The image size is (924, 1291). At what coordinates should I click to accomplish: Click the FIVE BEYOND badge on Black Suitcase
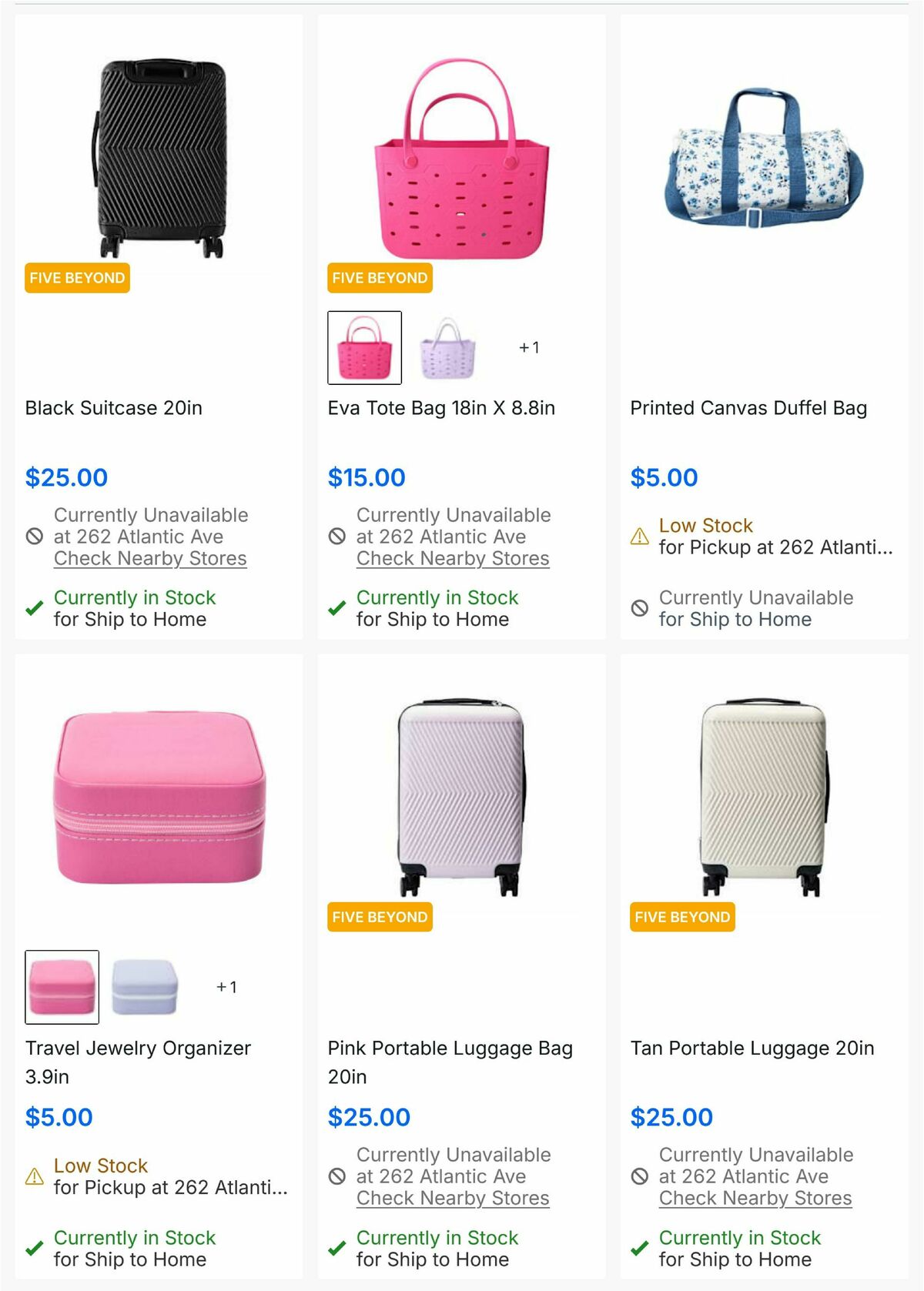click(76, 278)
